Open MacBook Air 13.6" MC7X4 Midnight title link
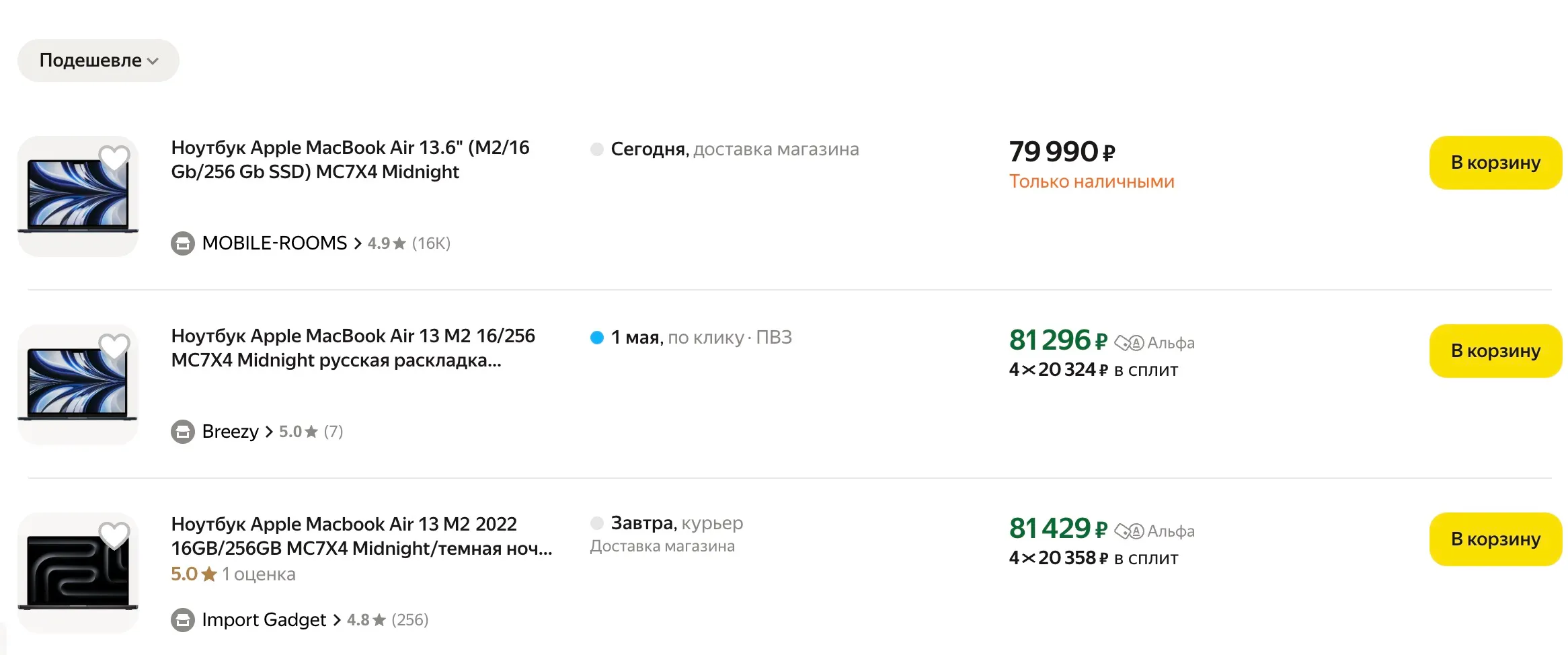The image size is (1568, 655). click(x=350, y=159)
